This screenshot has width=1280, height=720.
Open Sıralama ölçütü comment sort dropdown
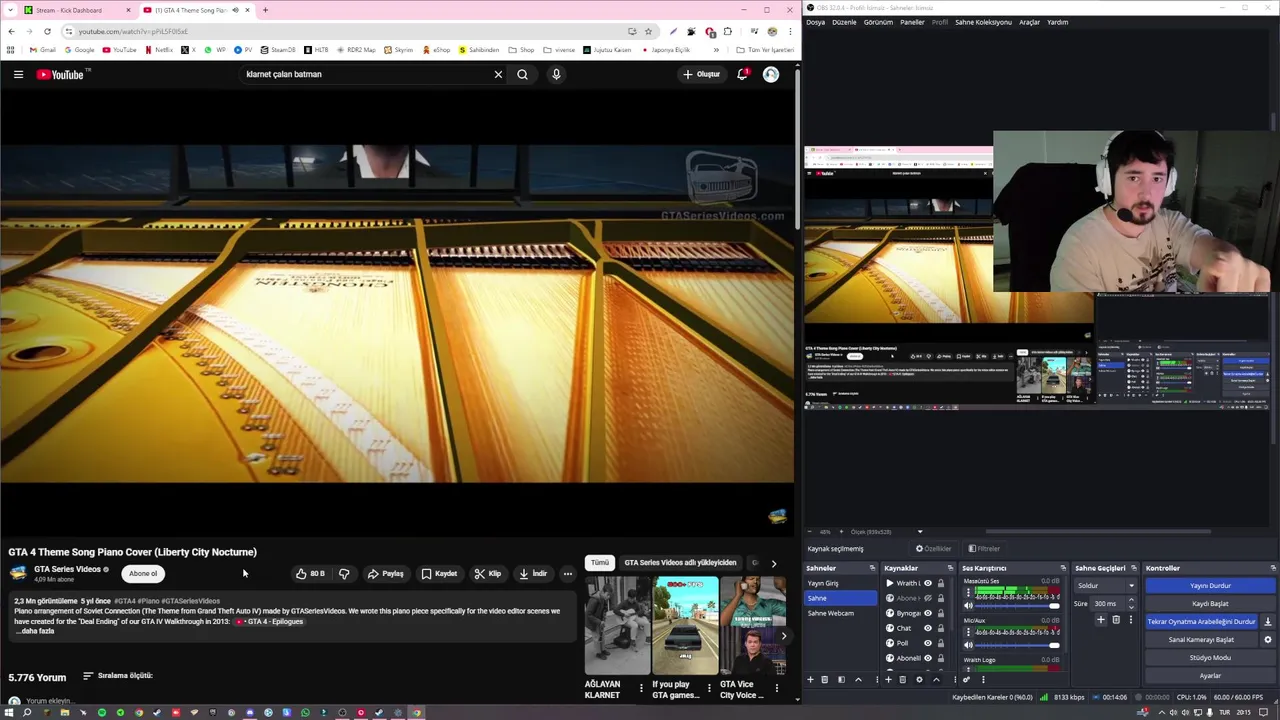point(117,676)
